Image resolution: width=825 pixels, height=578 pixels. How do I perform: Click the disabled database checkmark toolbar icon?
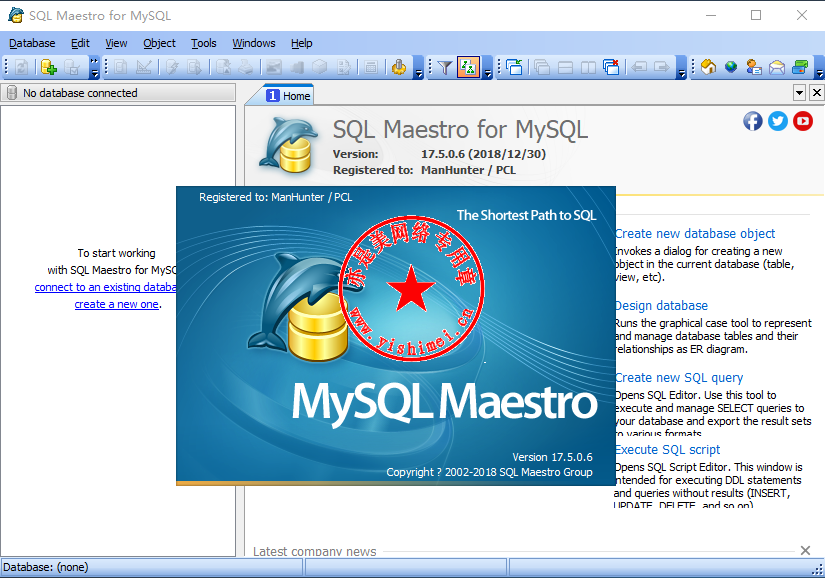click(x=72, y=67)
